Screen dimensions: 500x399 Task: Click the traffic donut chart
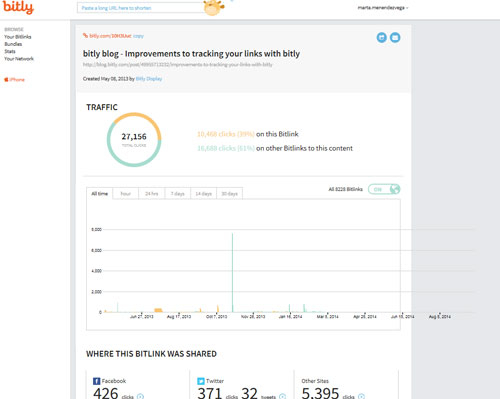(134, 140)
